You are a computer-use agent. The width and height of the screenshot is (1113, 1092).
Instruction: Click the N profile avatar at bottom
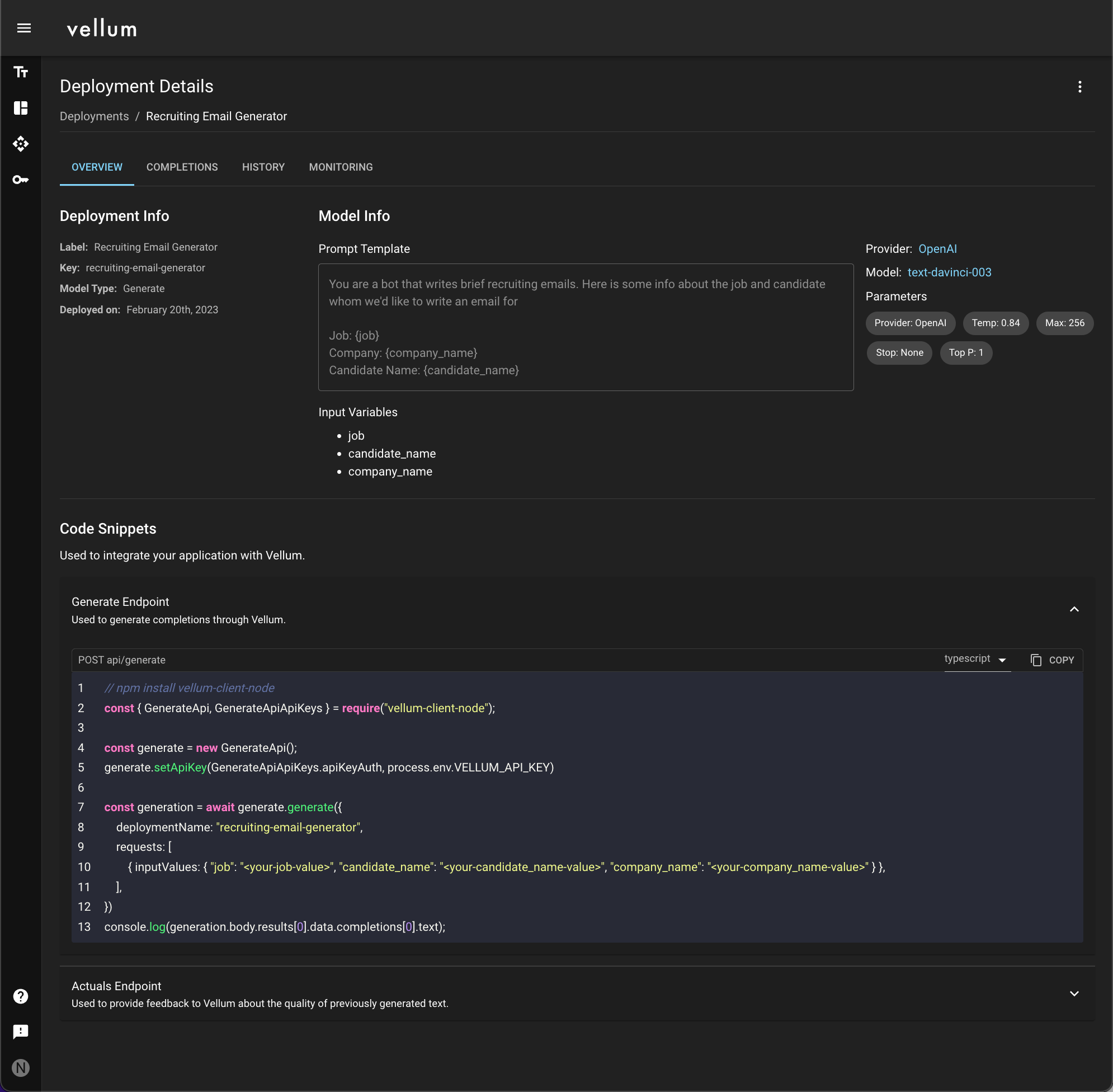21,1067
